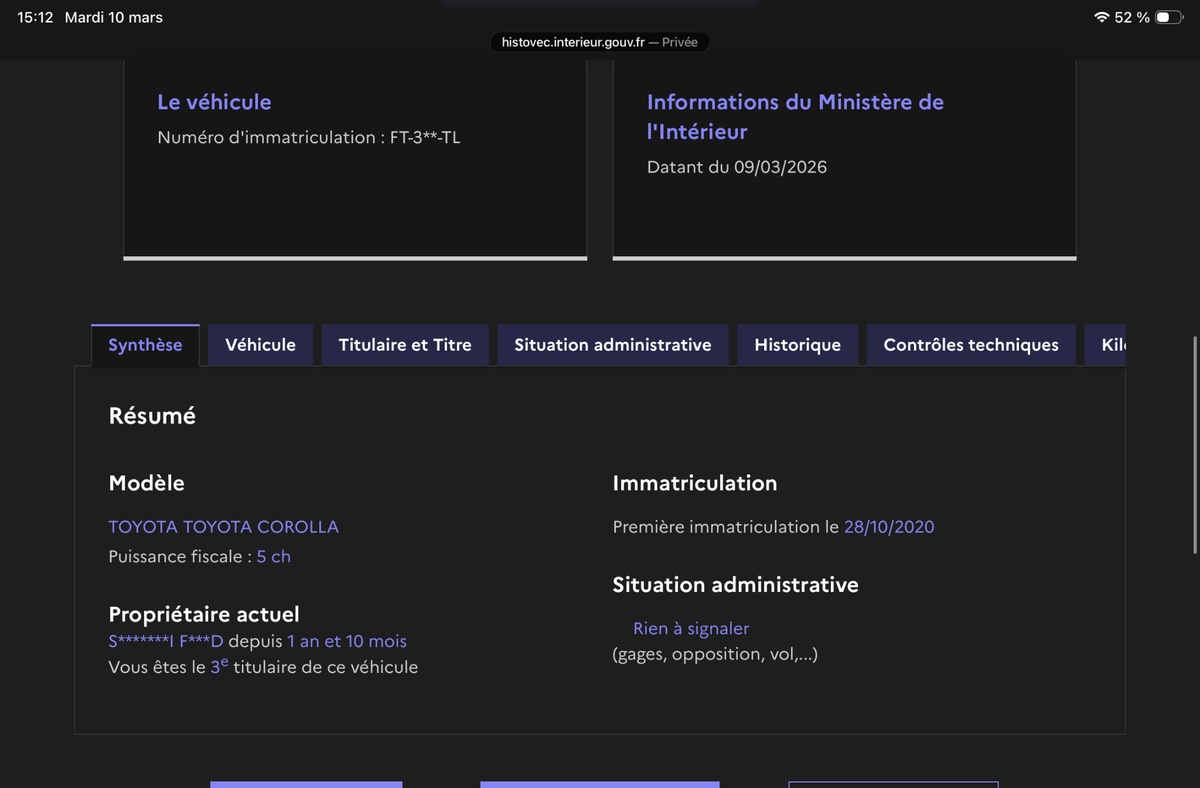Click the 'Le véhicule' card heading
This screenshot has width=1200, height=788.
point(214,102)
